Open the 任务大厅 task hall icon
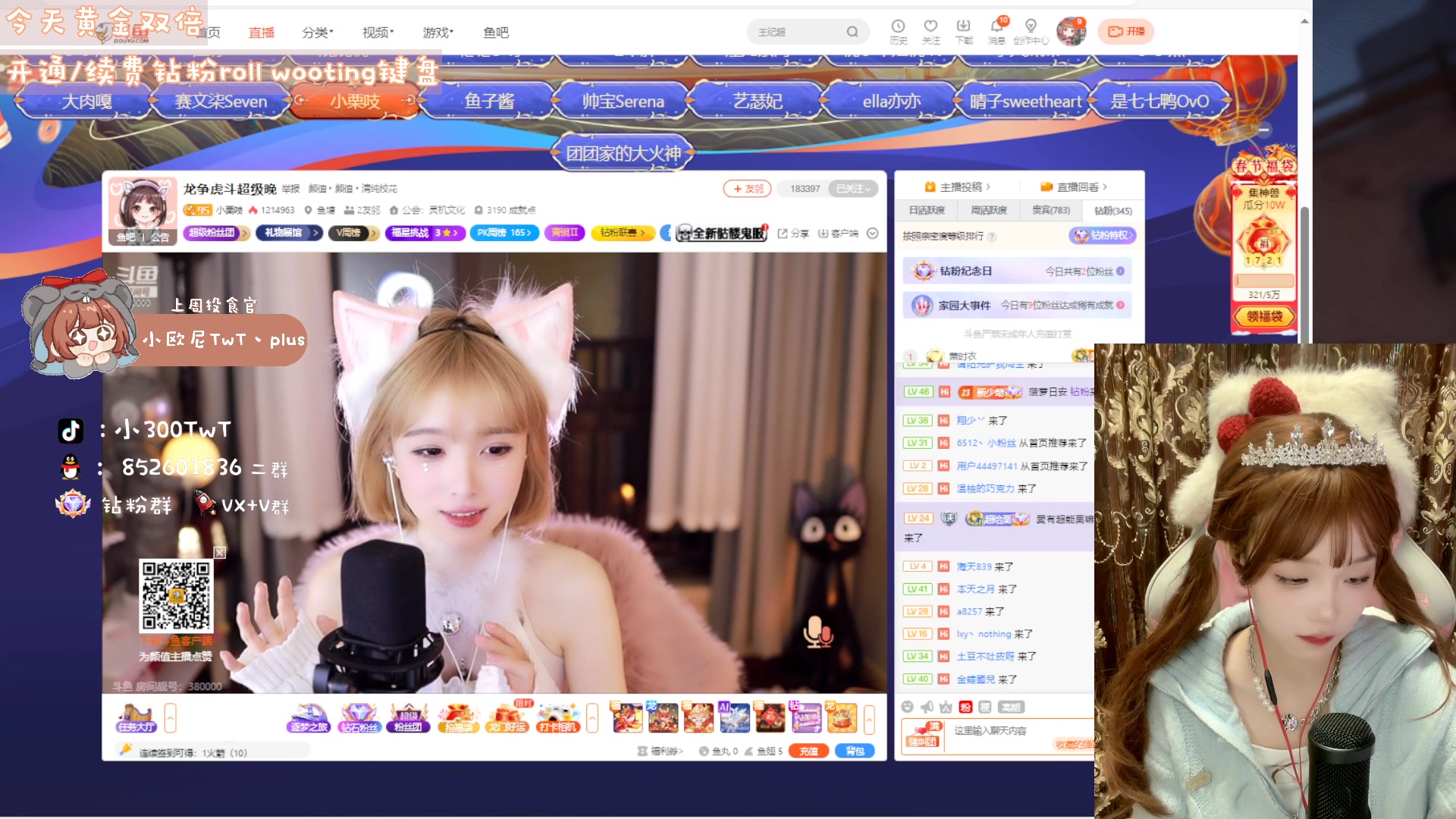1456x819 pixels. coord(136,717)
